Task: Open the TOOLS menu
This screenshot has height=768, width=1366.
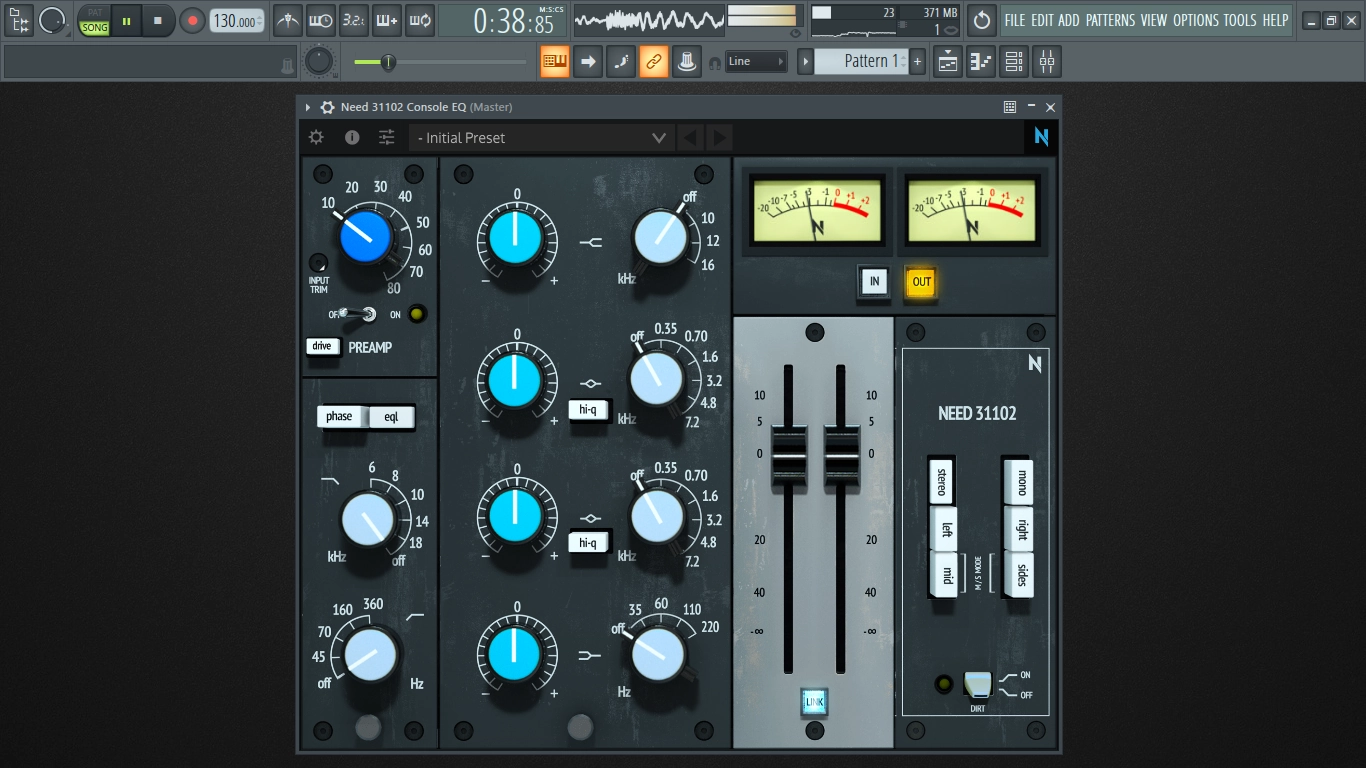Action: 1240,20
